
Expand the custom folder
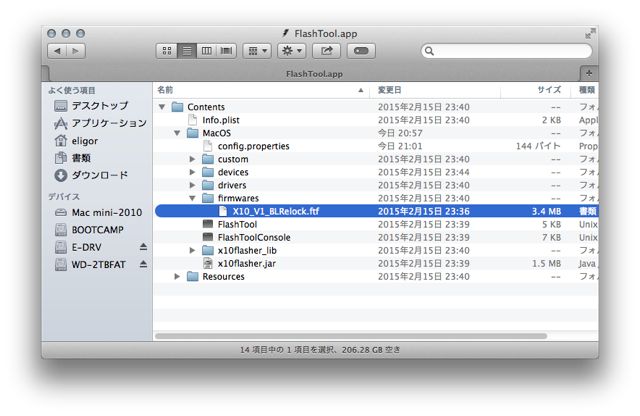point(192,159)
